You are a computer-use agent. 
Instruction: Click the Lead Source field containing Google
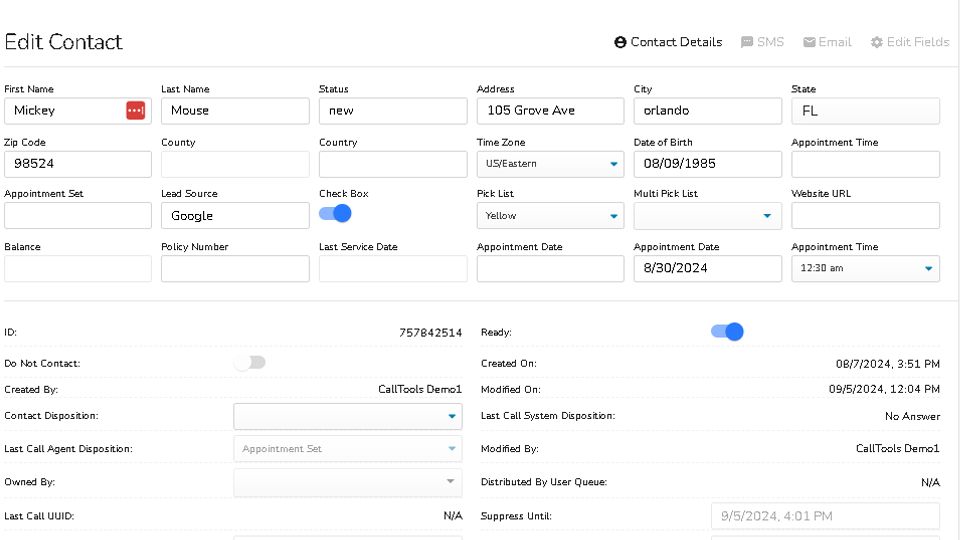point(235,216)
